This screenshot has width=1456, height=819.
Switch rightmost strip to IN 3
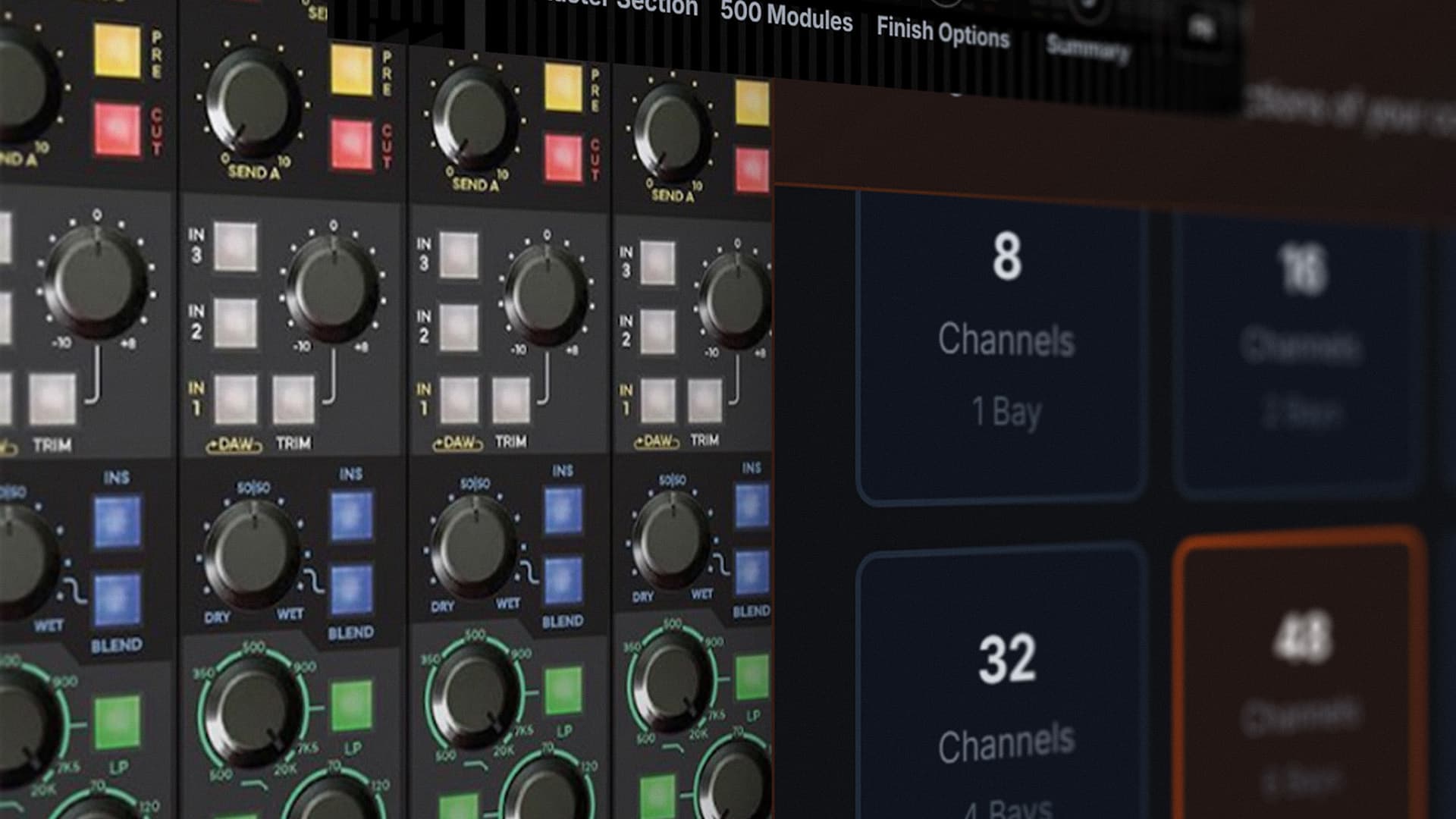[x=657, y=262]
